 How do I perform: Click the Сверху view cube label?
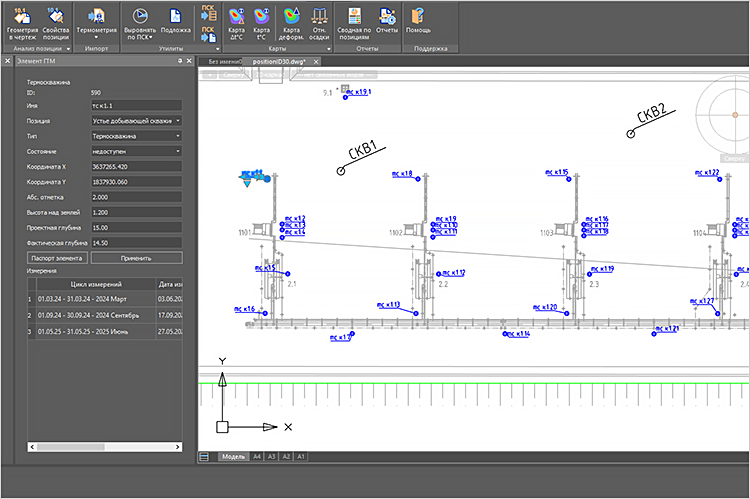[x=734, y=159]
